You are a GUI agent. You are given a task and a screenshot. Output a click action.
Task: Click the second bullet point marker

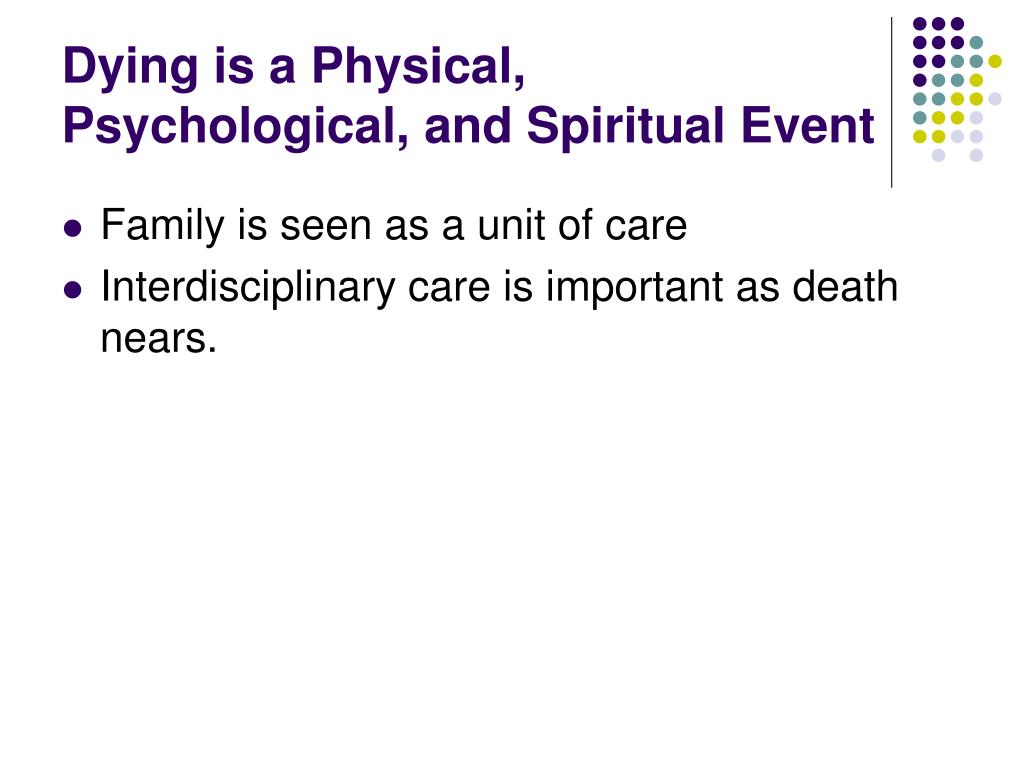click(x=73, y=289)
